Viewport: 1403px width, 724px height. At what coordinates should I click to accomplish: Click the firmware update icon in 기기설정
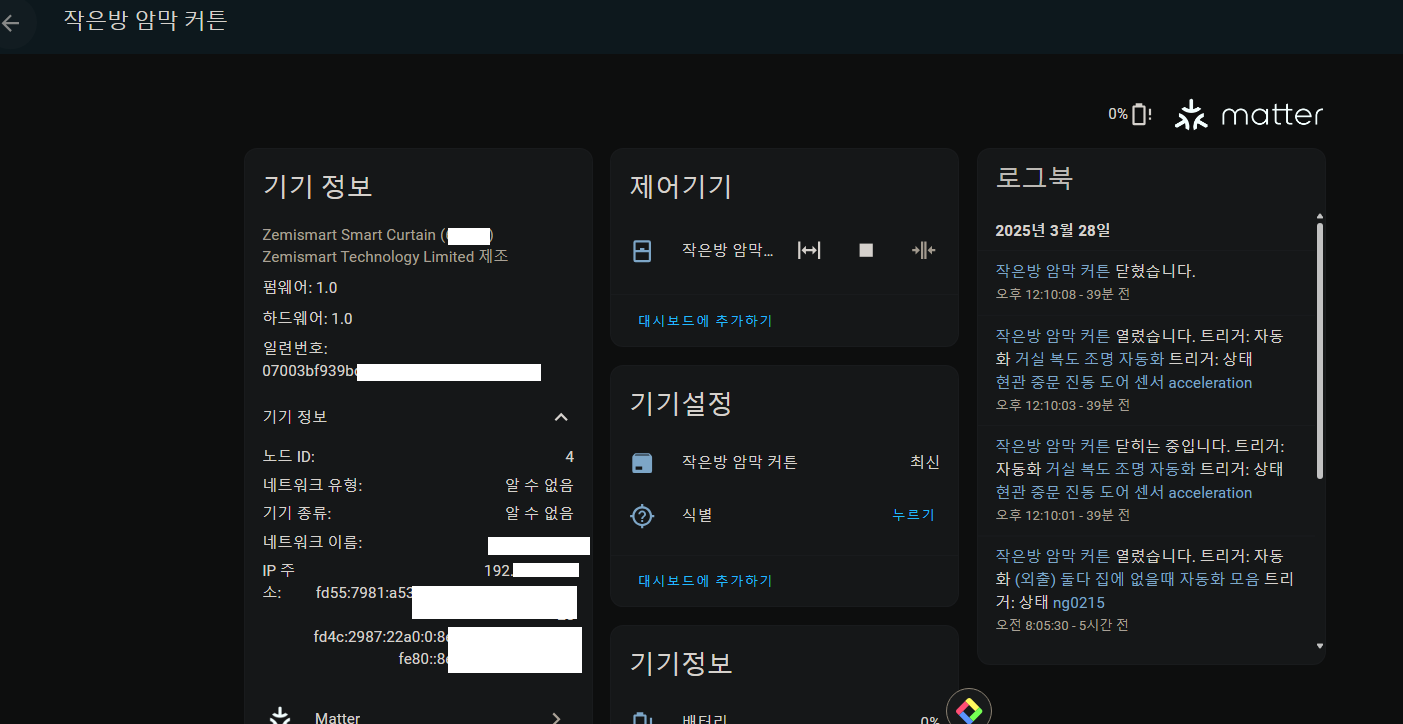click(x=642, y=463)
